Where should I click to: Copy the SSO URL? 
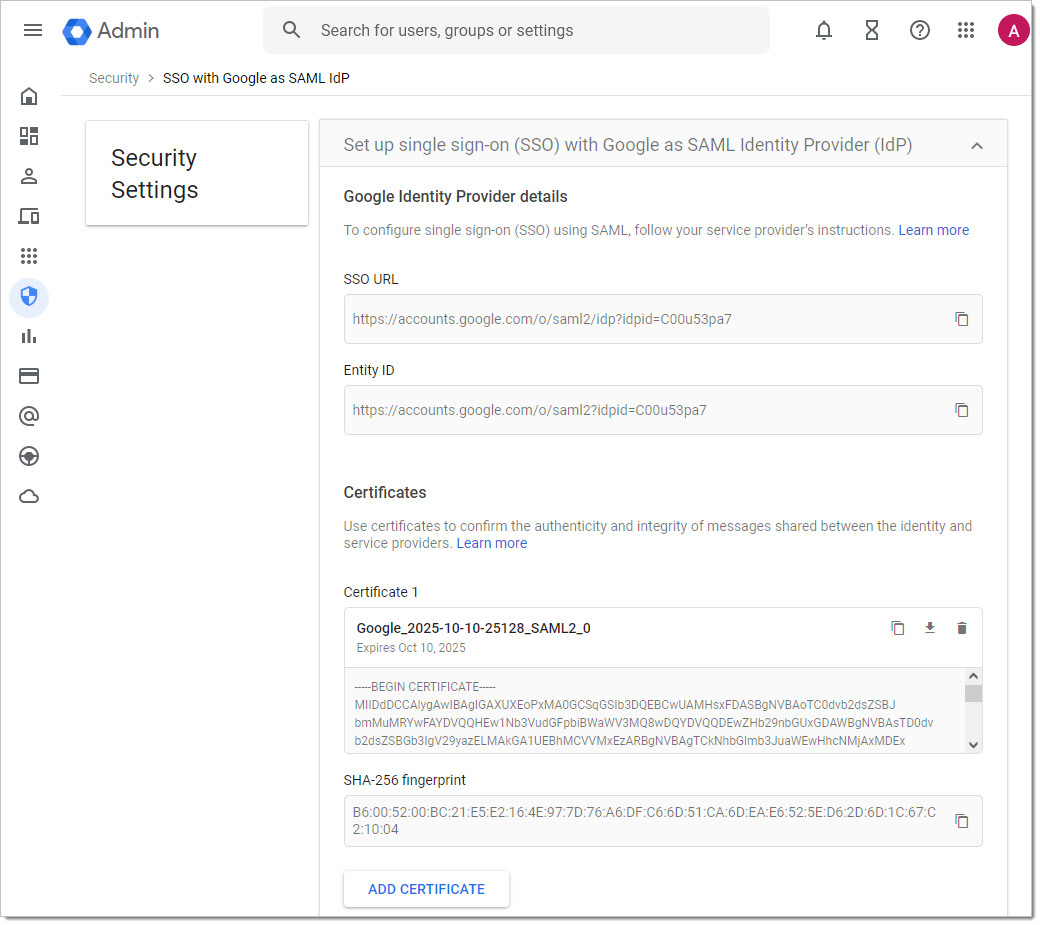pyautogui.click(x=961, y=319)
